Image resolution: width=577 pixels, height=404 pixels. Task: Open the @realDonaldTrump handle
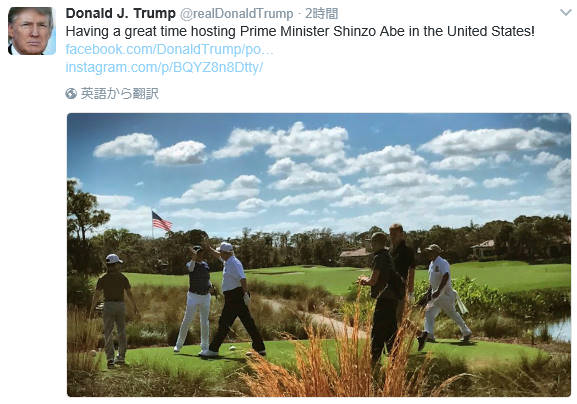pyautogui.click(x=237, y=14)
